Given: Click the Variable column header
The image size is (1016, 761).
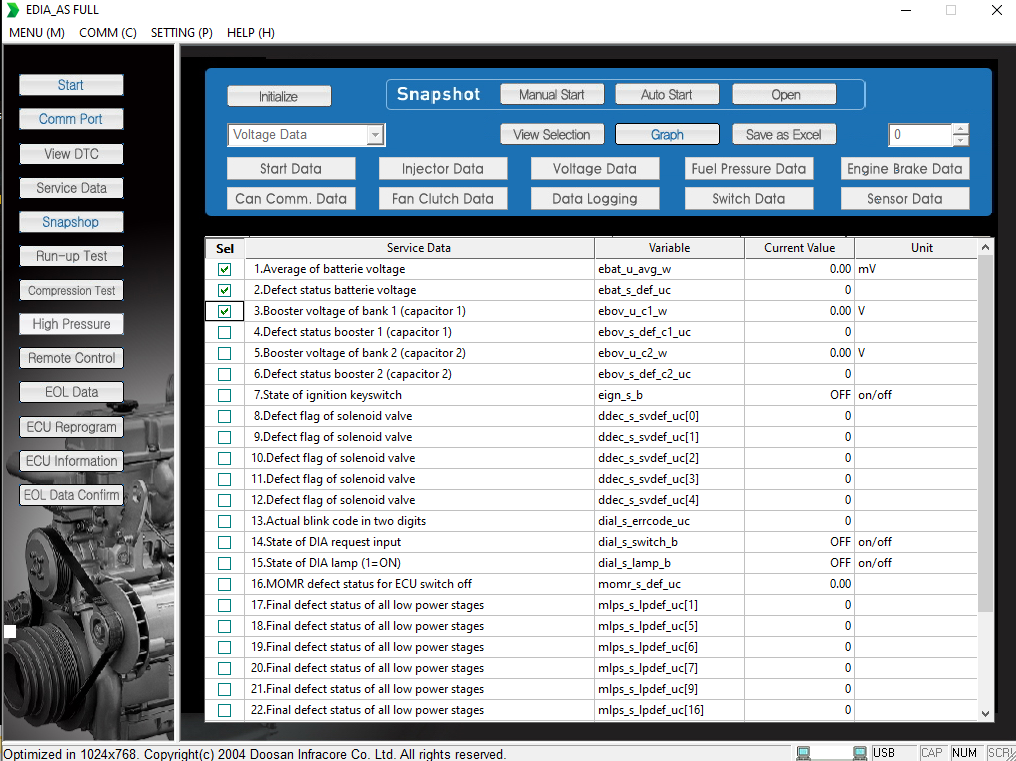Looking at the screenshot, I should [x=669, y=248].
